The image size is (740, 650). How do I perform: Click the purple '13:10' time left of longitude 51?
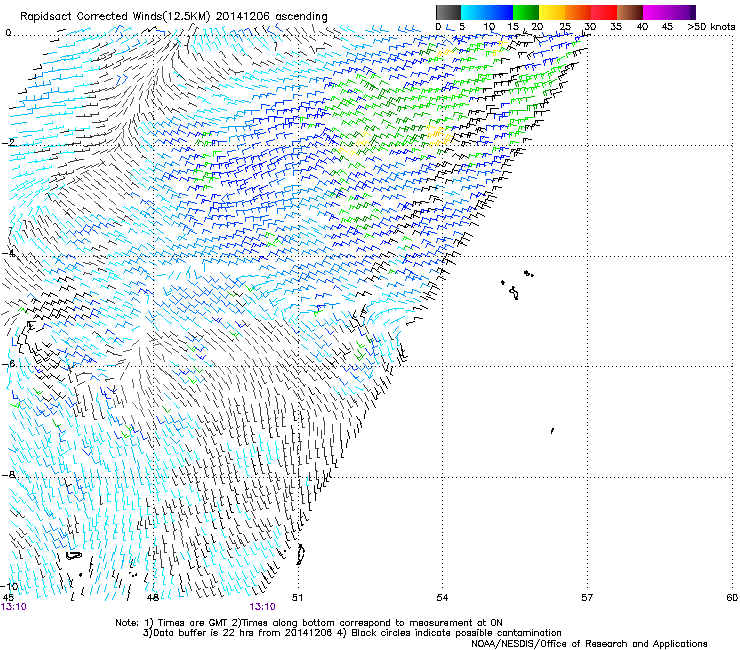pyautogui.click(x=262, y=607)
